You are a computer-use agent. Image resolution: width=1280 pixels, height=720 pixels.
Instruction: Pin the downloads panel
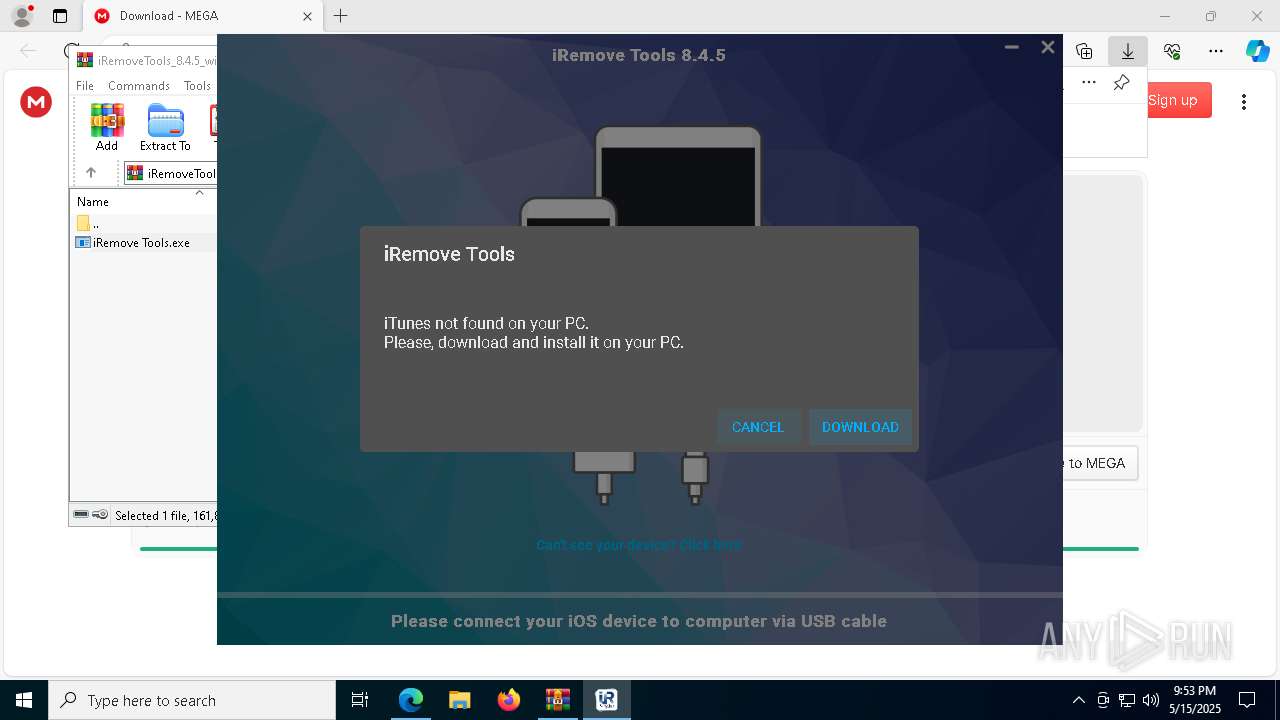click(x=1121, y=82)
